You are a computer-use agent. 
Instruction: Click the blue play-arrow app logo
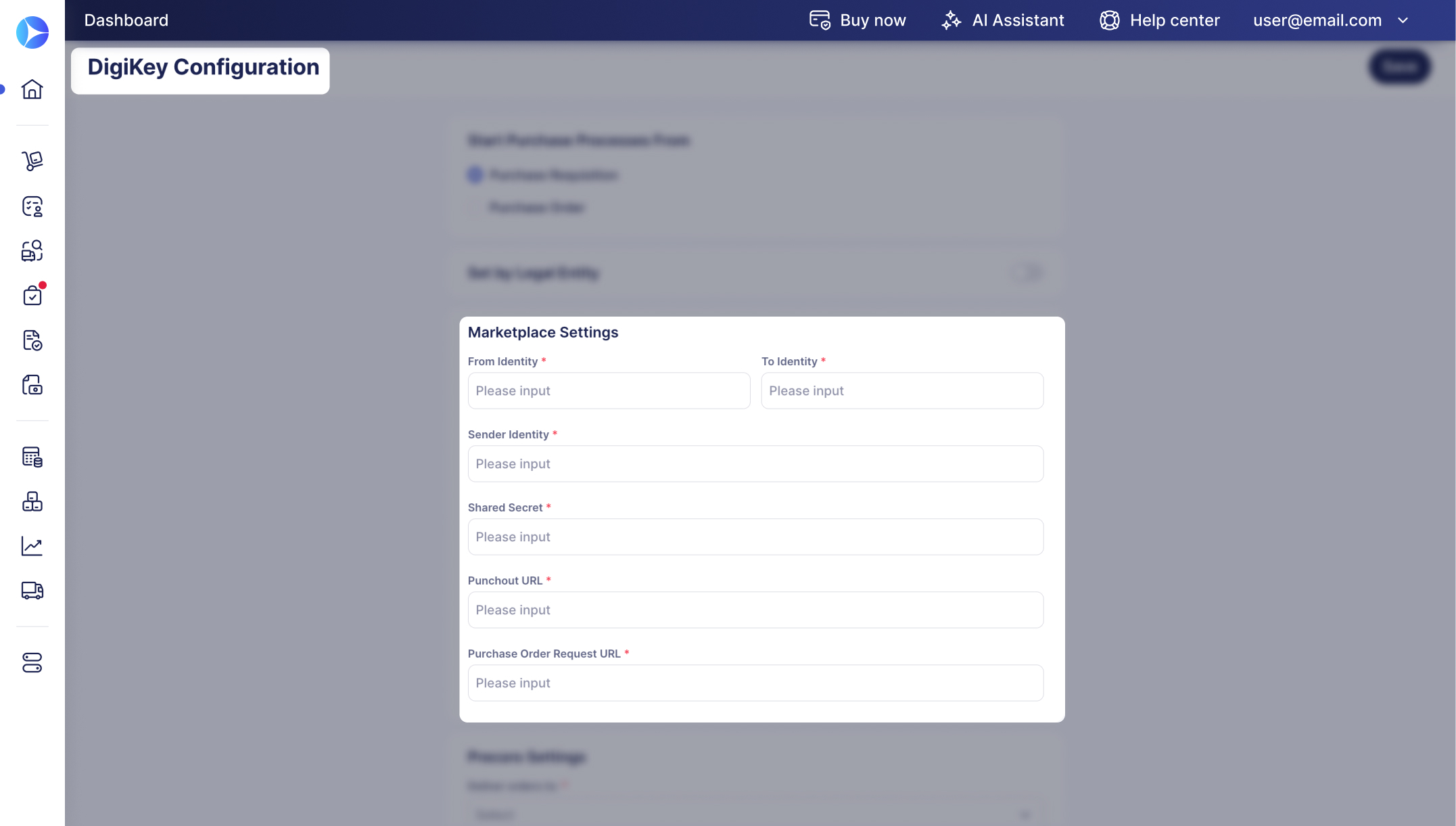(x=32, y=32)
